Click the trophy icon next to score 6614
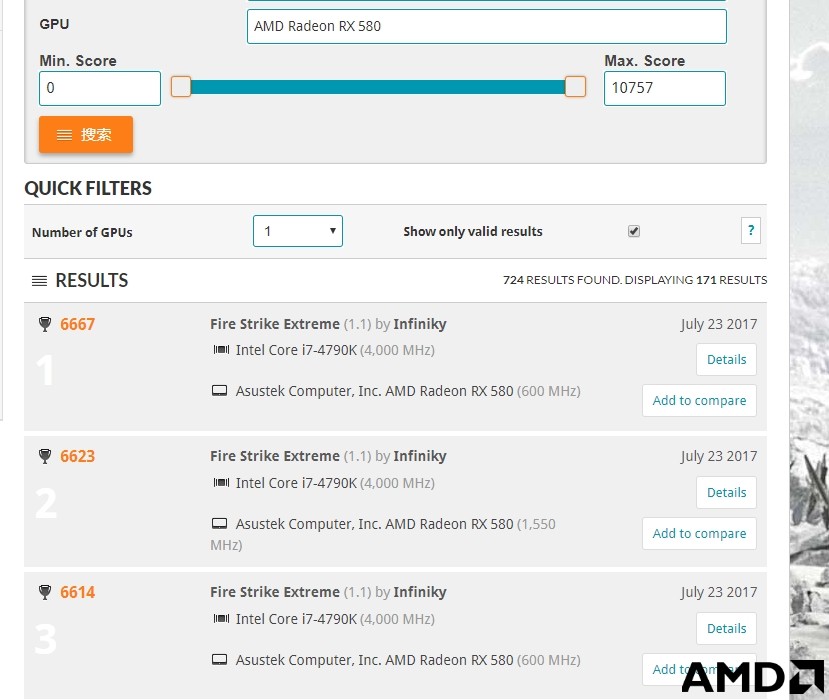Screen dimensions: 829x700 [45, 592]
